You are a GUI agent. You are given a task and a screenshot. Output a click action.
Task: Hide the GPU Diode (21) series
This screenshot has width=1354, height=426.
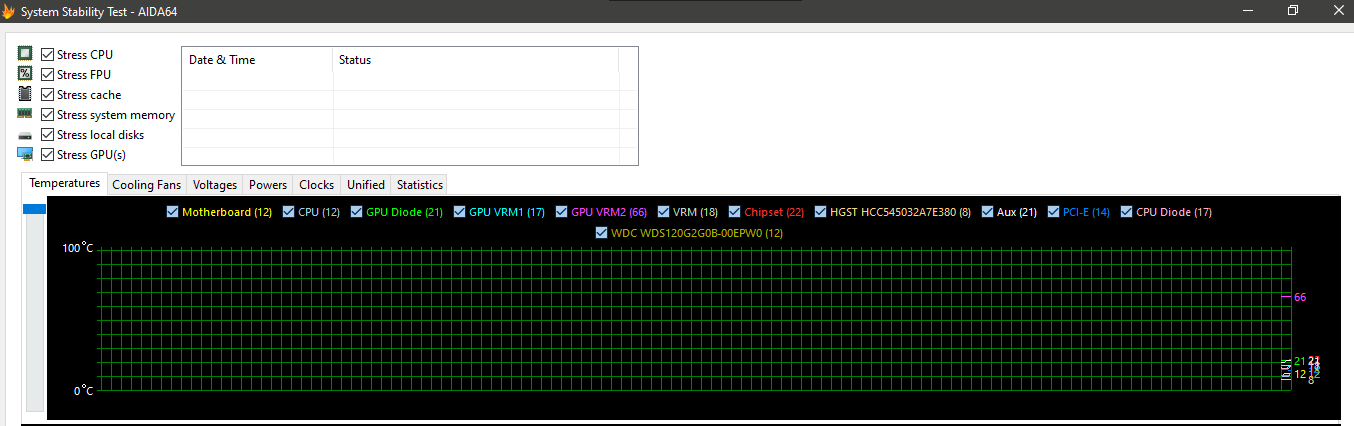click(357, 212)
